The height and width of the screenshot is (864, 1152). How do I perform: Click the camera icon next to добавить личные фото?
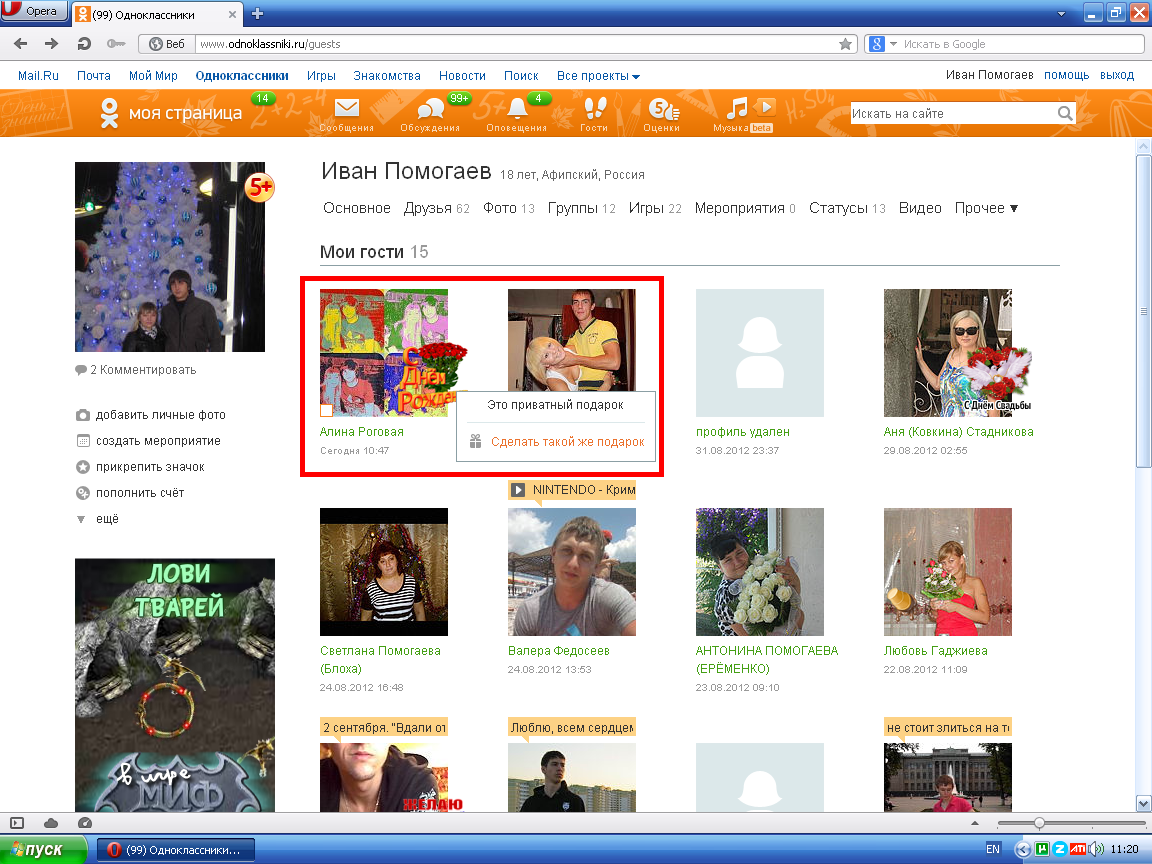click(83, 415)
